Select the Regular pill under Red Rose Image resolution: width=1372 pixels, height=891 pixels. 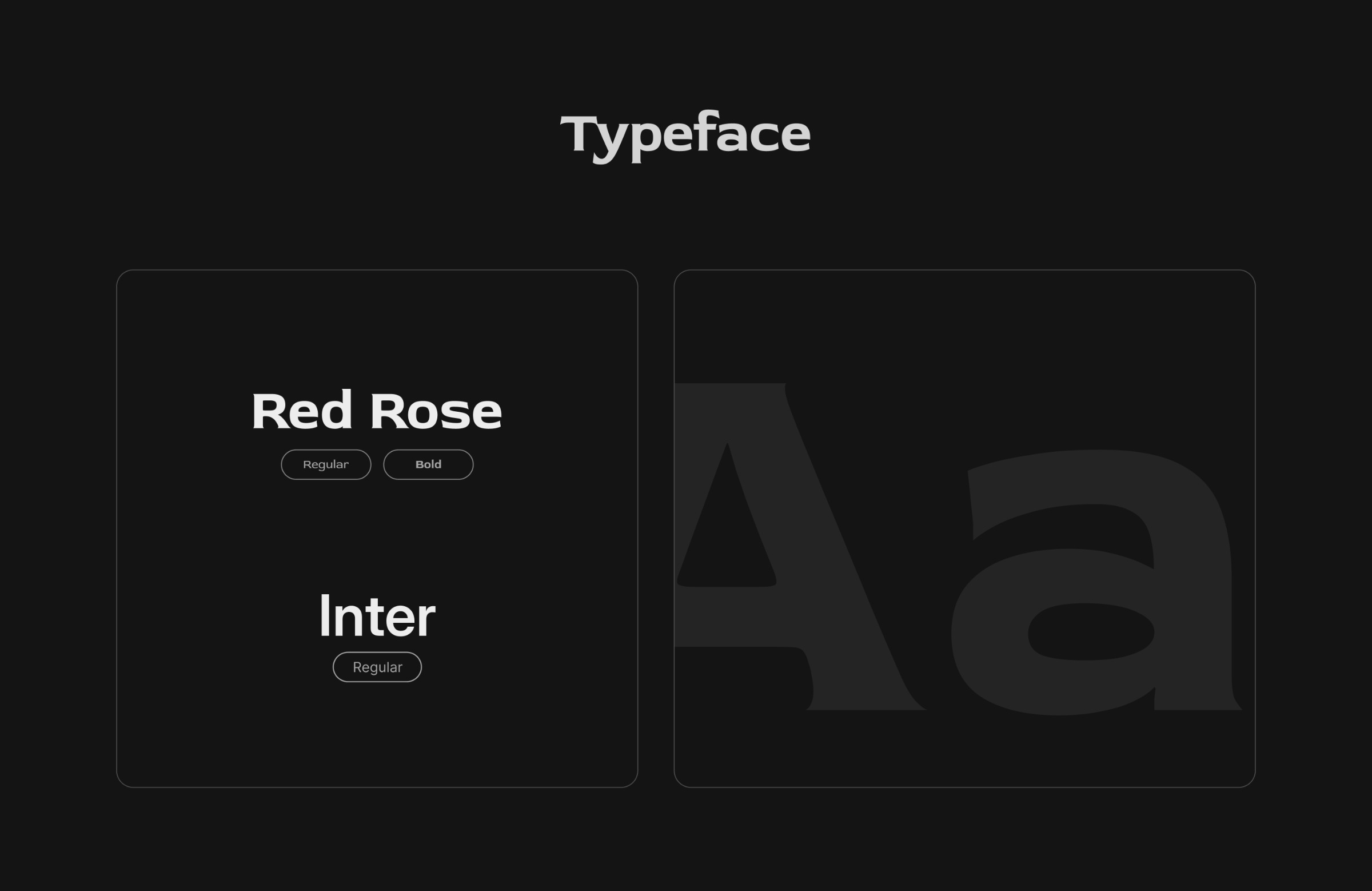coord(326,464)
